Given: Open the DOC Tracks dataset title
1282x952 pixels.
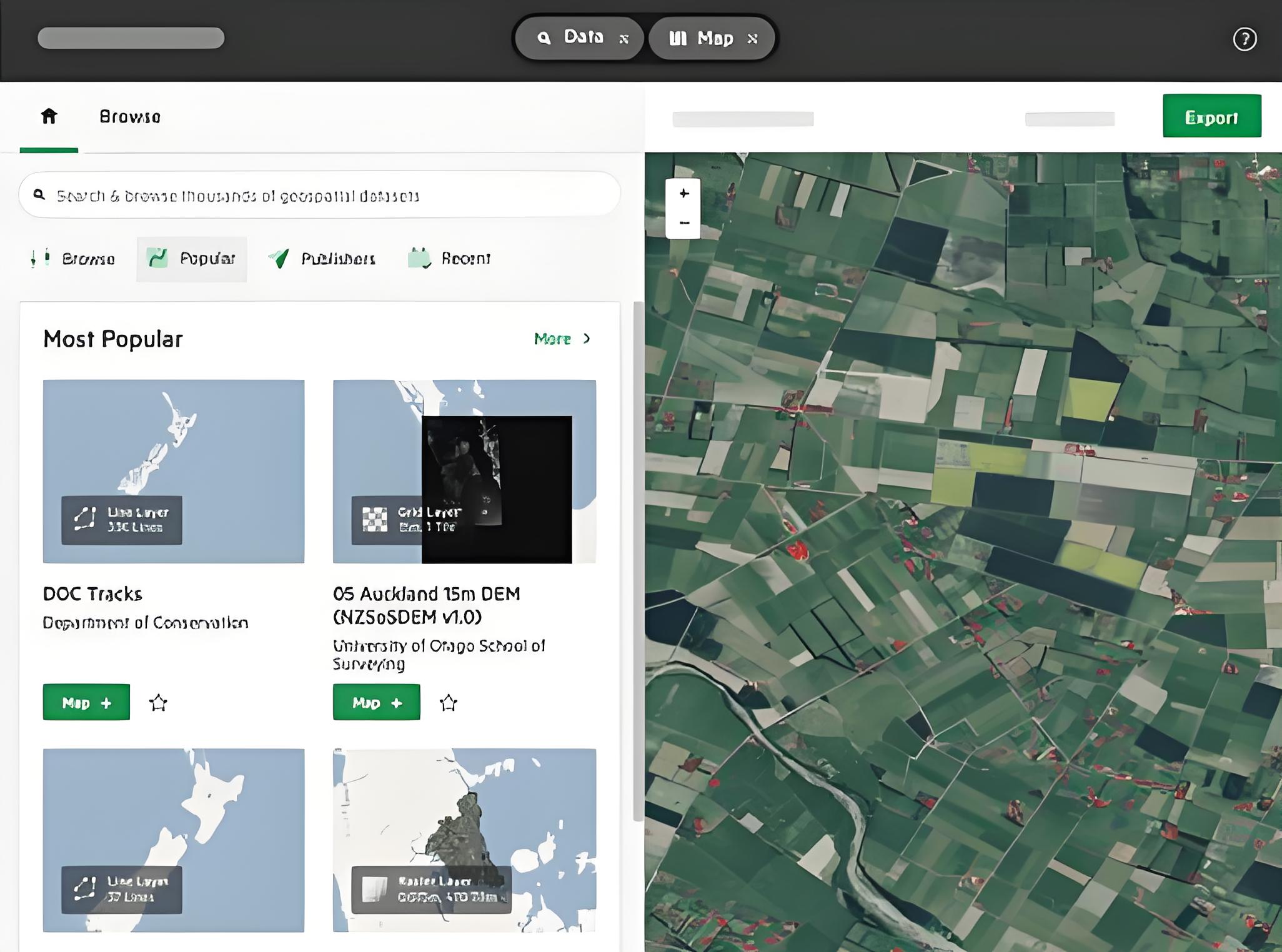Looking at the screenshot, I should click(x=92, y=593).
